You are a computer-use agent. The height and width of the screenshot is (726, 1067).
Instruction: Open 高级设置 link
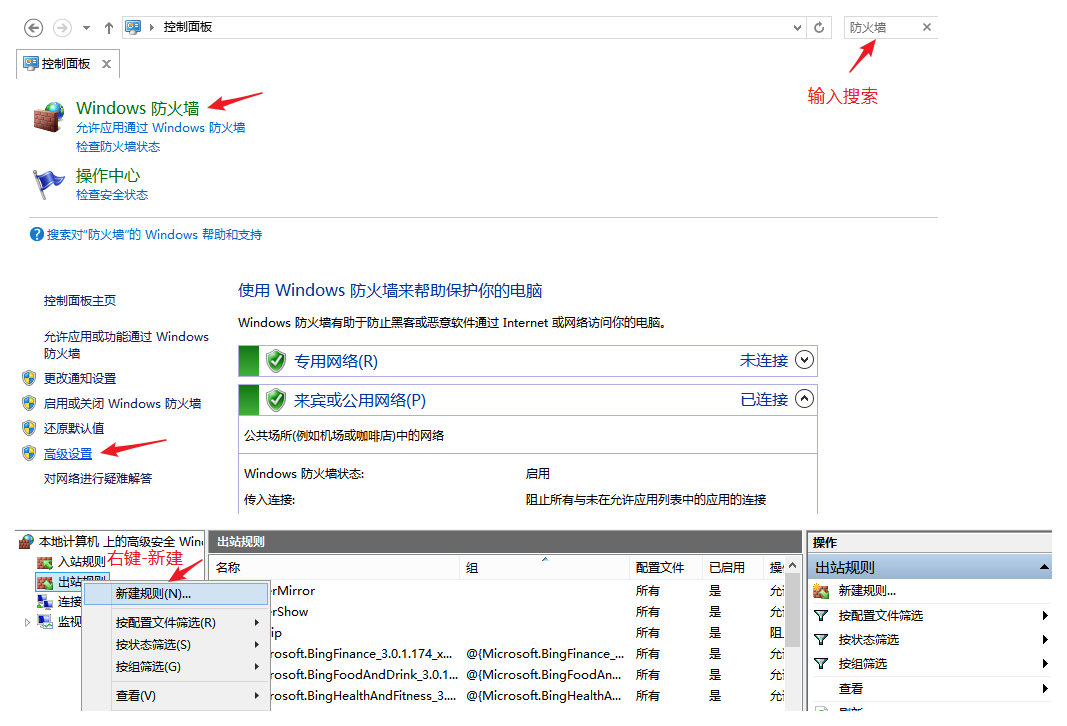click(68, 454)
